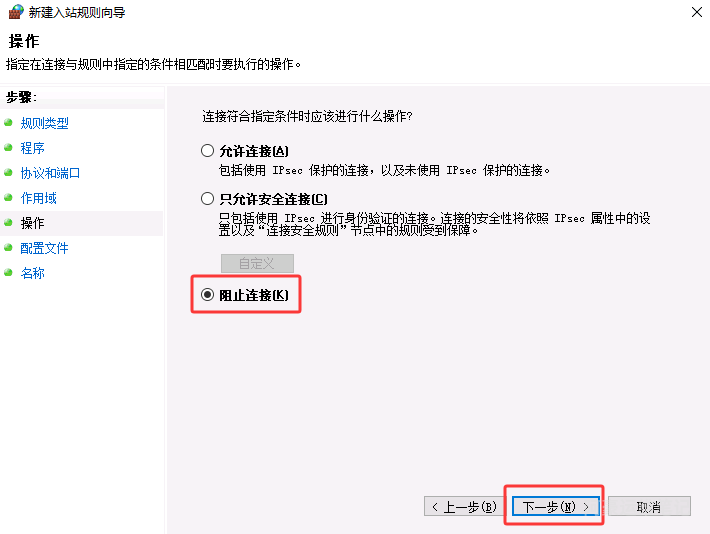Open the 名称 step
Viewport: 710px width, 534px height.
click(x=32, y=273)
